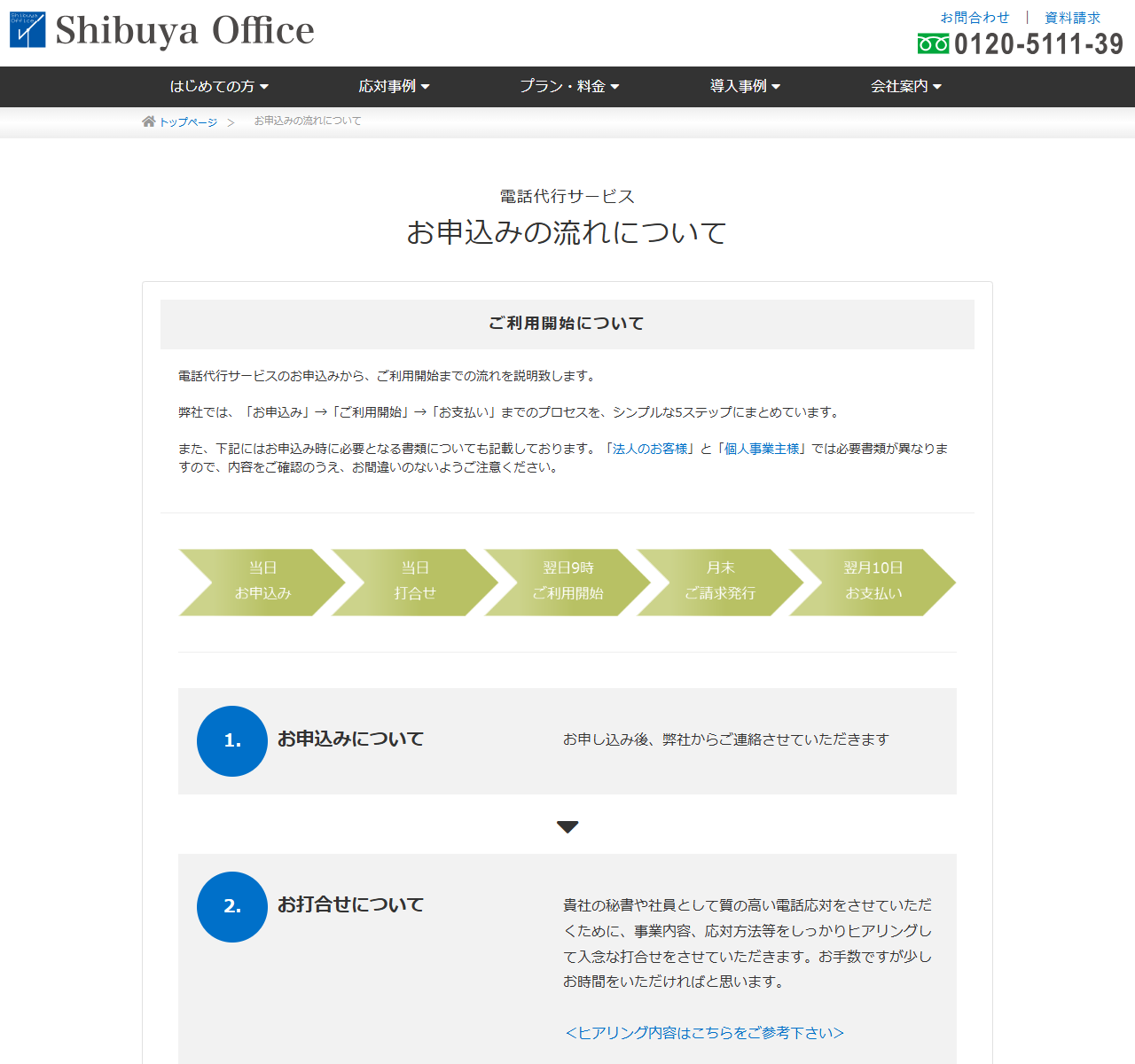
Task: Expand the arrow beside 応対事例
Action: pyautogui.click(x=425, y=87)
